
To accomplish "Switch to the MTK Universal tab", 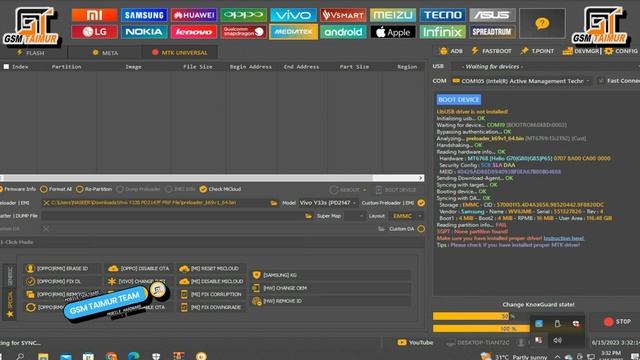I will coord(180,53).
